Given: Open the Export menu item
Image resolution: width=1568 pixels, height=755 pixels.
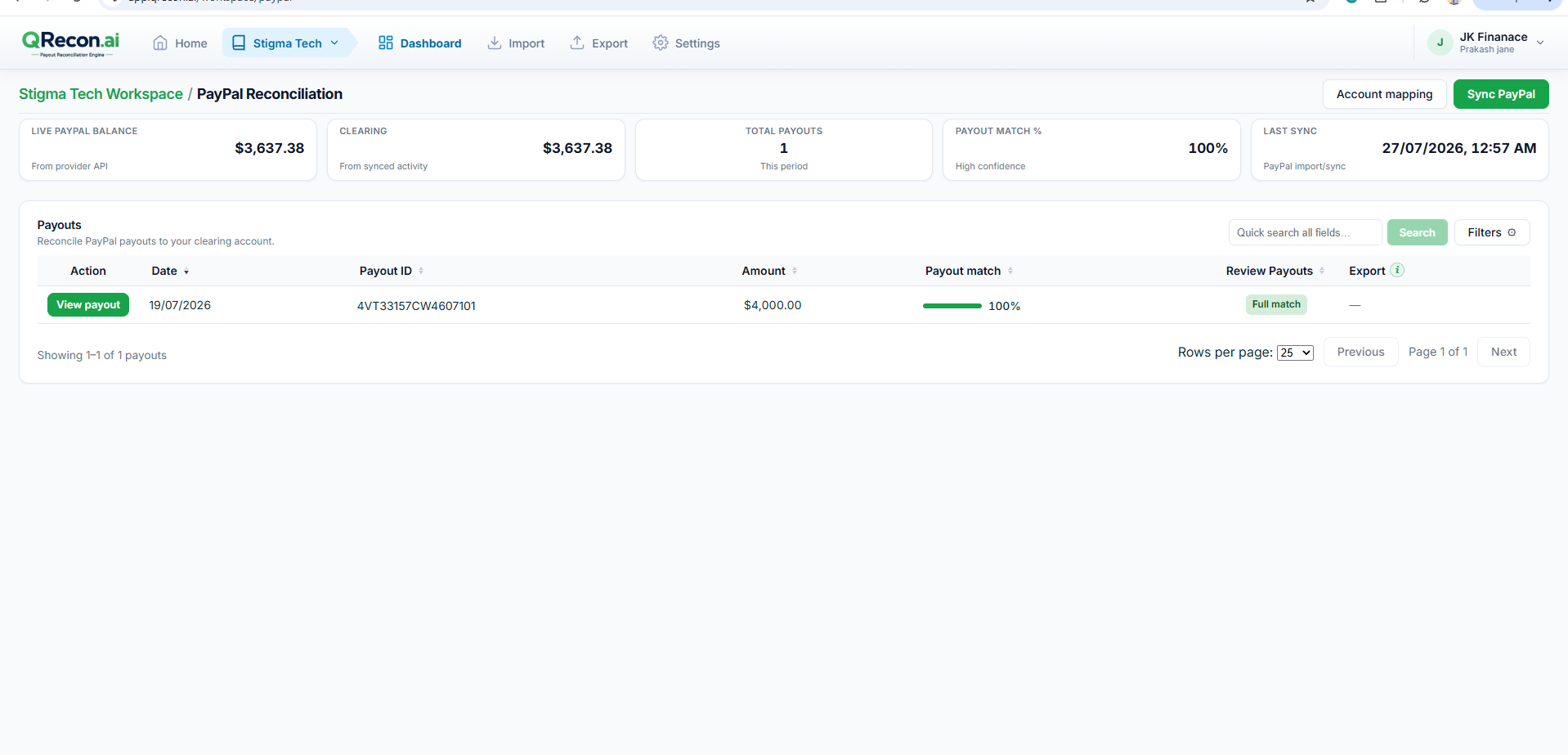Looking at the screenshot, I should click(x=599, y=43).
